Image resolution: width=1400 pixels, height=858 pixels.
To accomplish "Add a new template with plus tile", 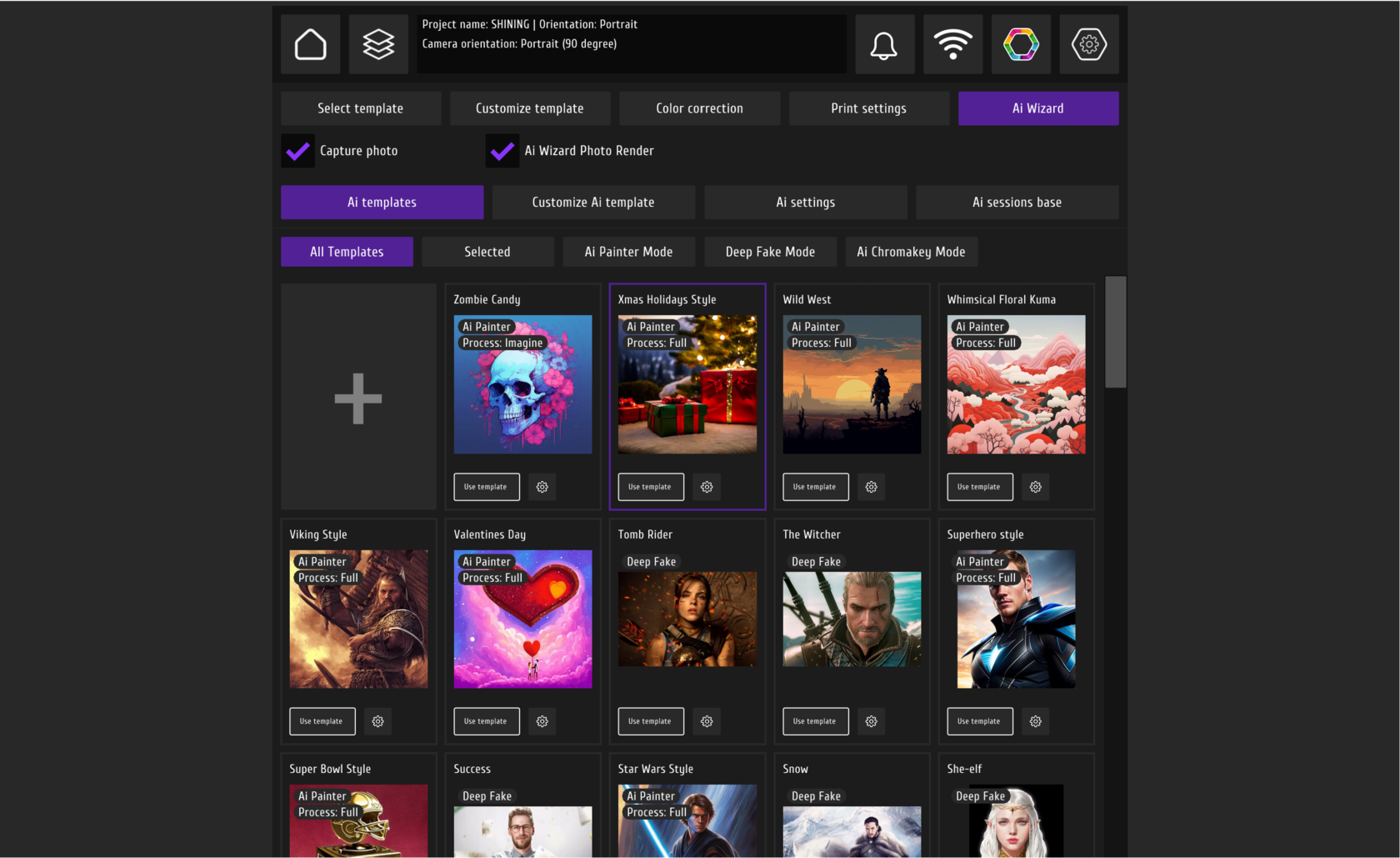I will click(x=358, y=397).
